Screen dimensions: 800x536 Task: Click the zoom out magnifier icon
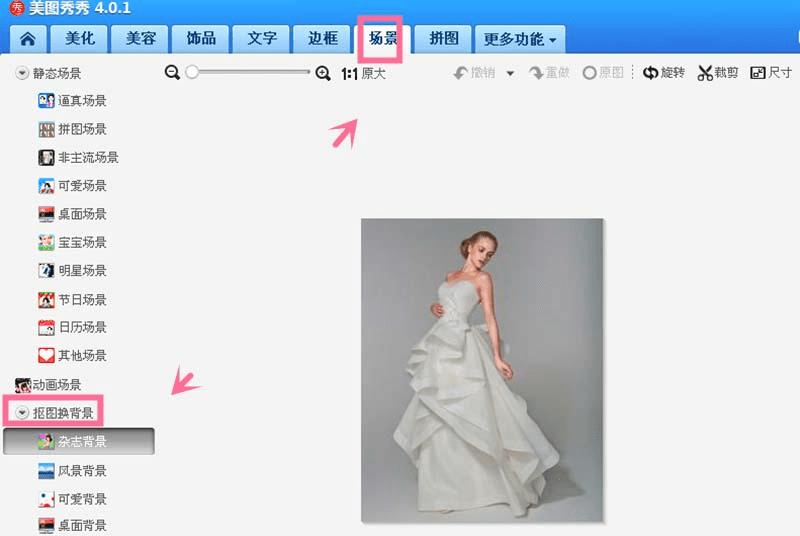[x=172, y=73]
